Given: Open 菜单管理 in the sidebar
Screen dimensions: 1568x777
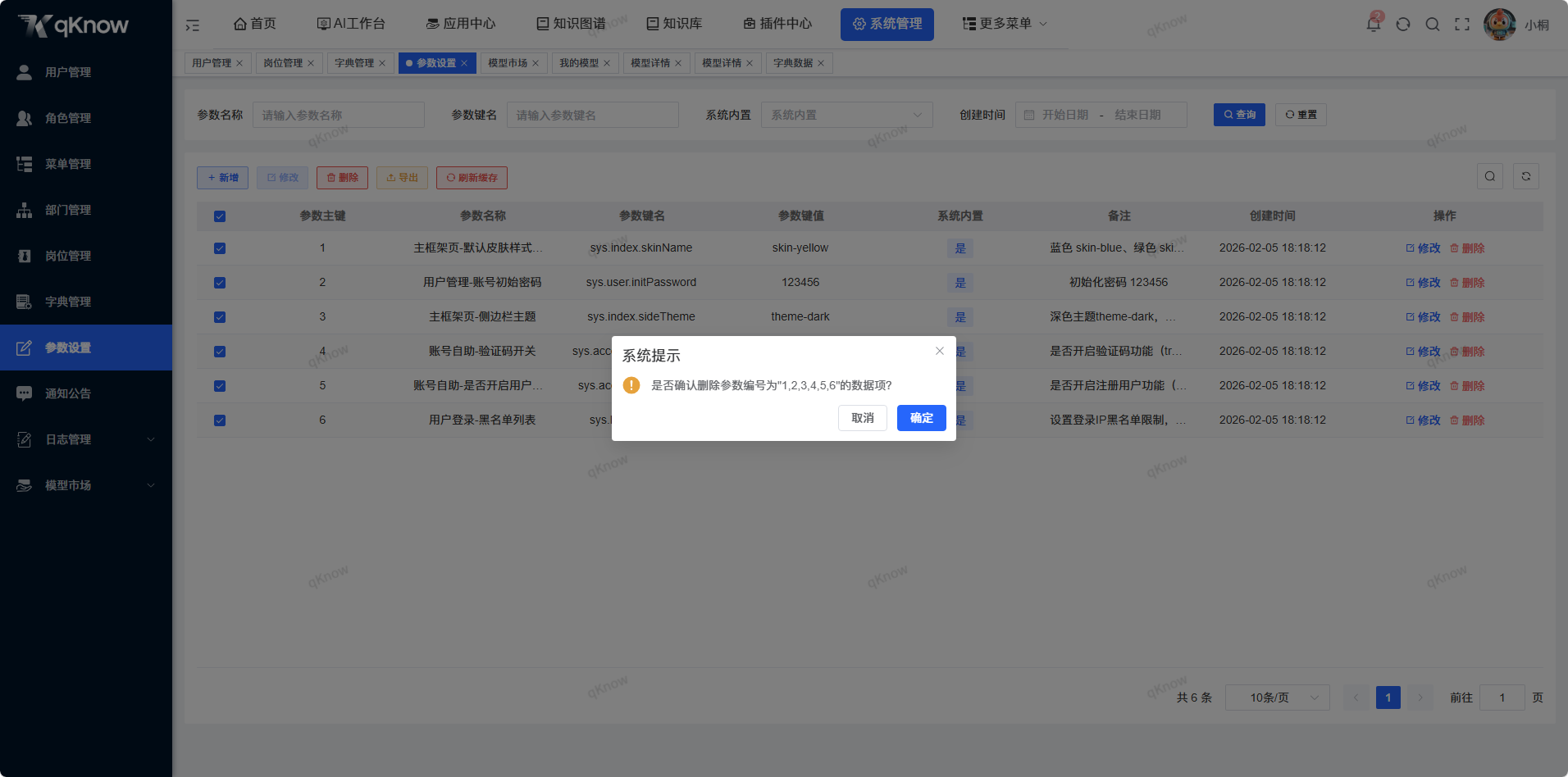Looking at the screenshot, I should [x=86, y=164].
